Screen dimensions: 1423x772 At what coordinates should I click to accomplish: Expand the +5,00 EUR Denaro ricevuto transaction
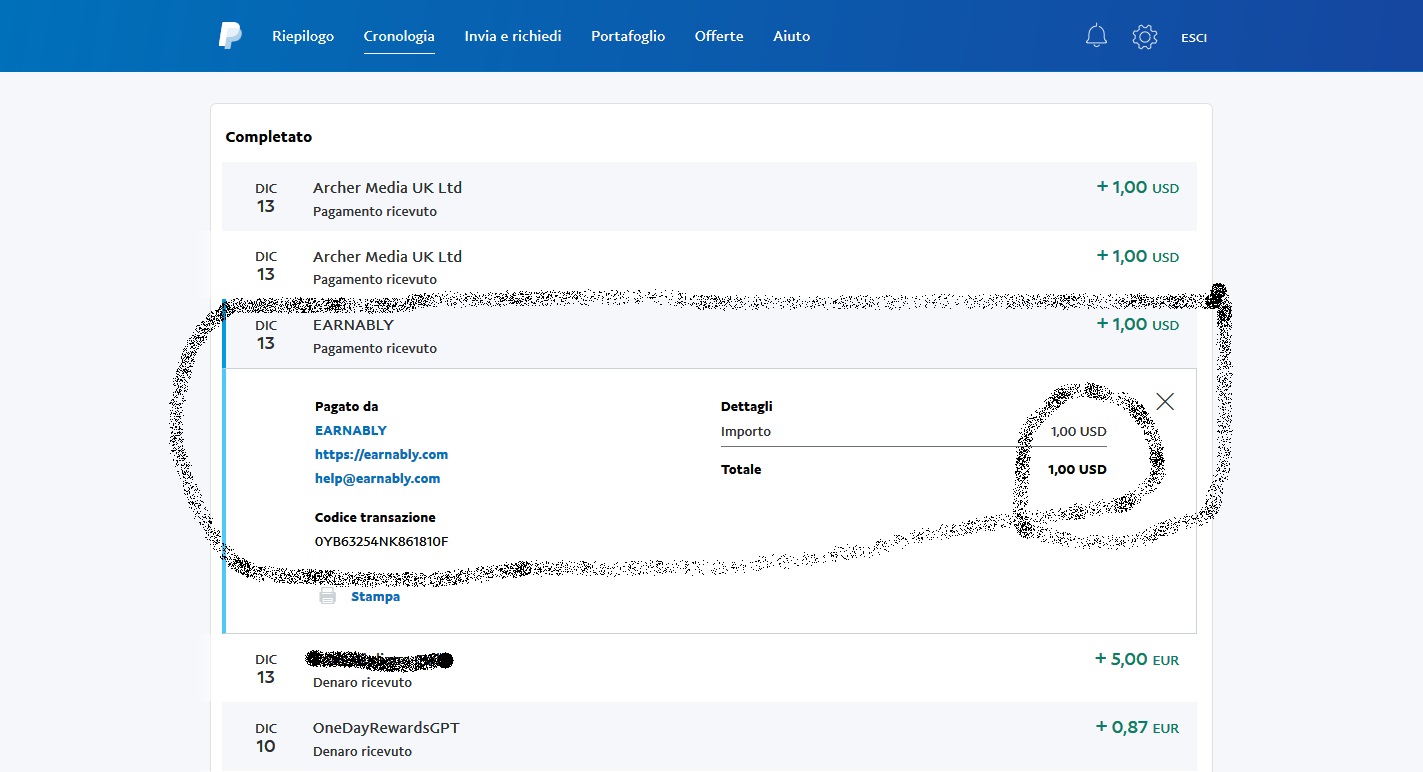point(709,669)
